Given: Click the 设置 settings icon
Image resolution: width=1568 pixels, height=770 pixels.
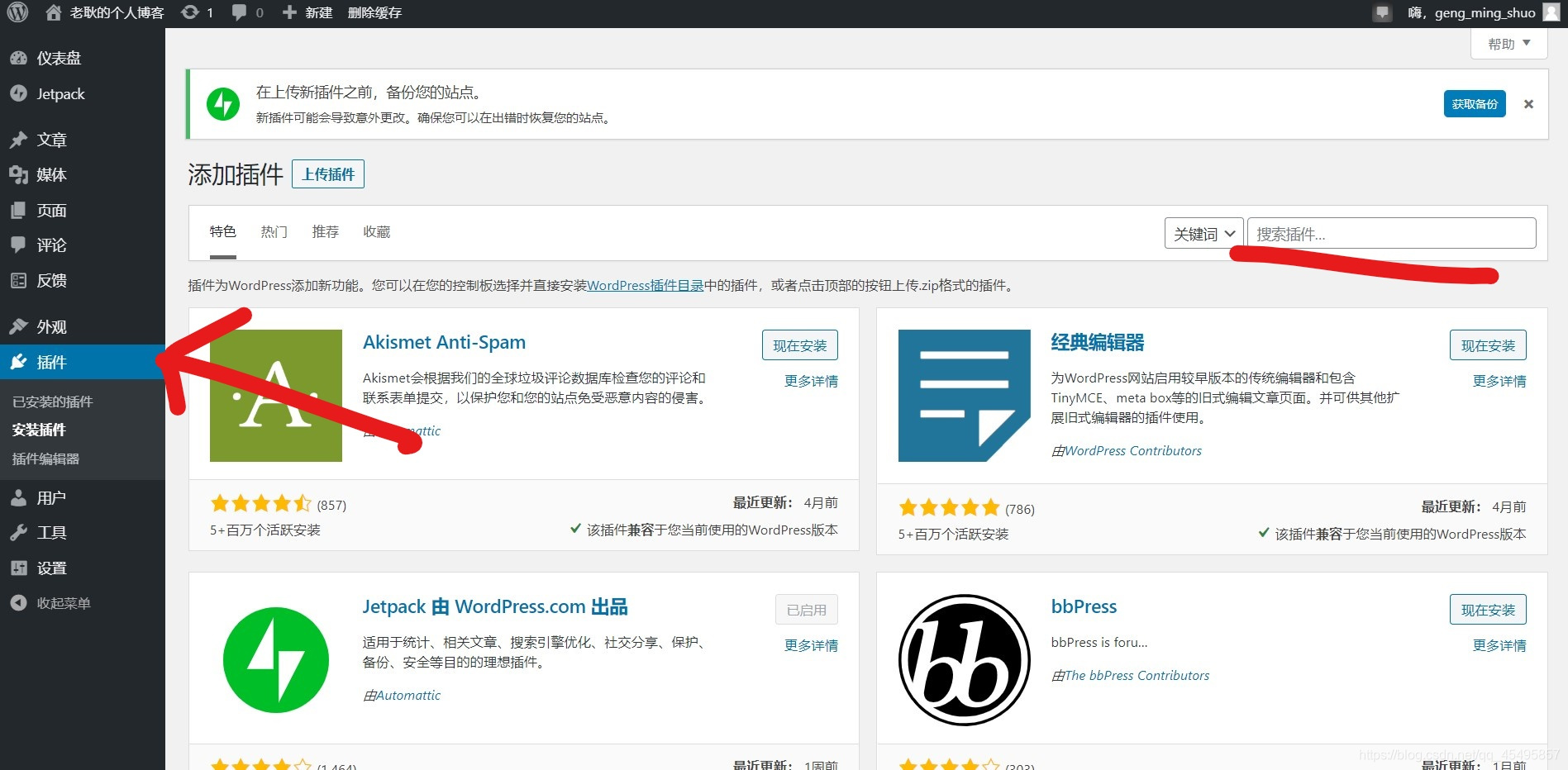Looking at the screenshot, I should point(19,568).
